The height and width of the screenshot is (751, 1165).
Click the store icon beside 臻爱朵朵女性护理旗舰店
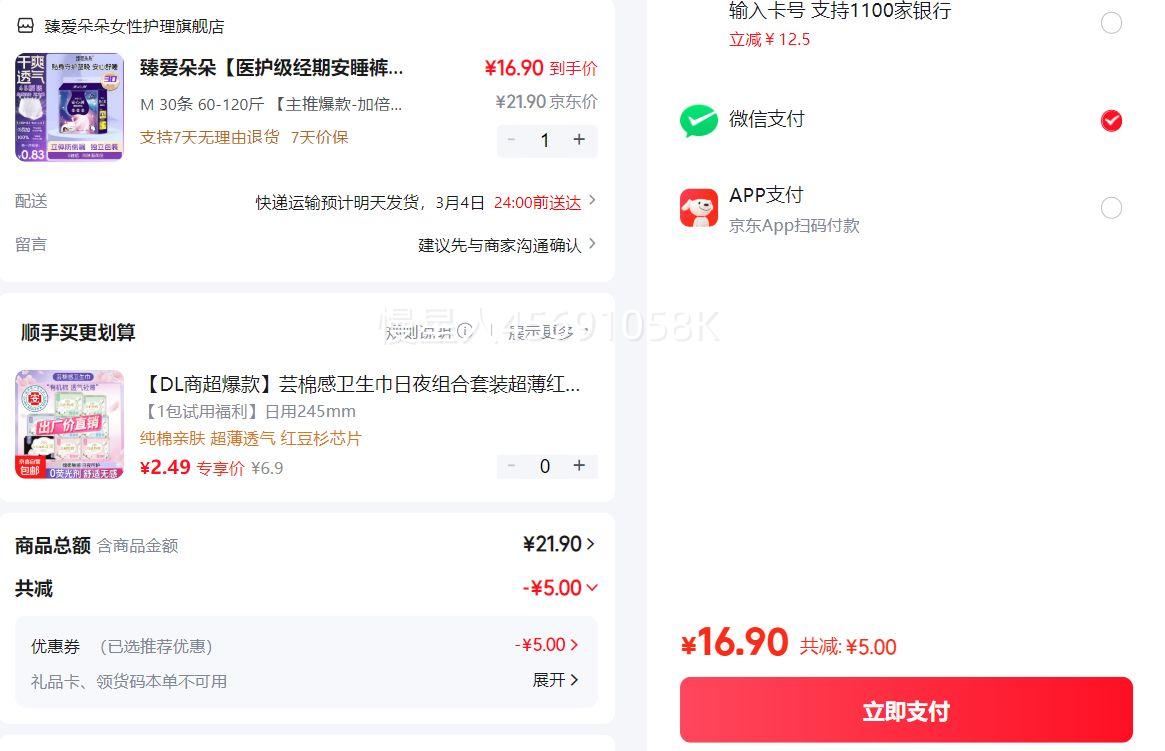pyautogui.click(x=25, y=26)
